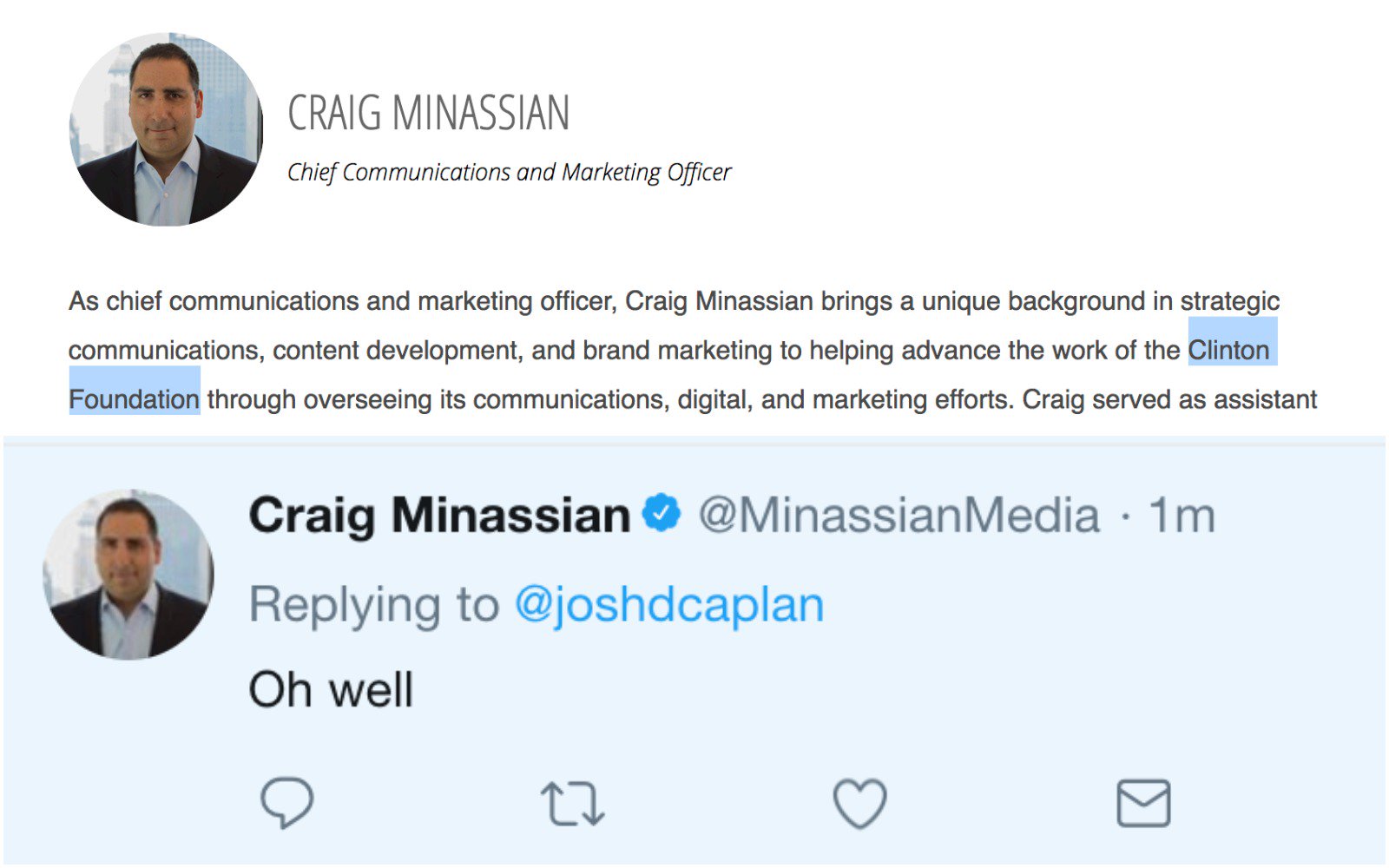Like the tweet with heart icon

click(859, 803)
